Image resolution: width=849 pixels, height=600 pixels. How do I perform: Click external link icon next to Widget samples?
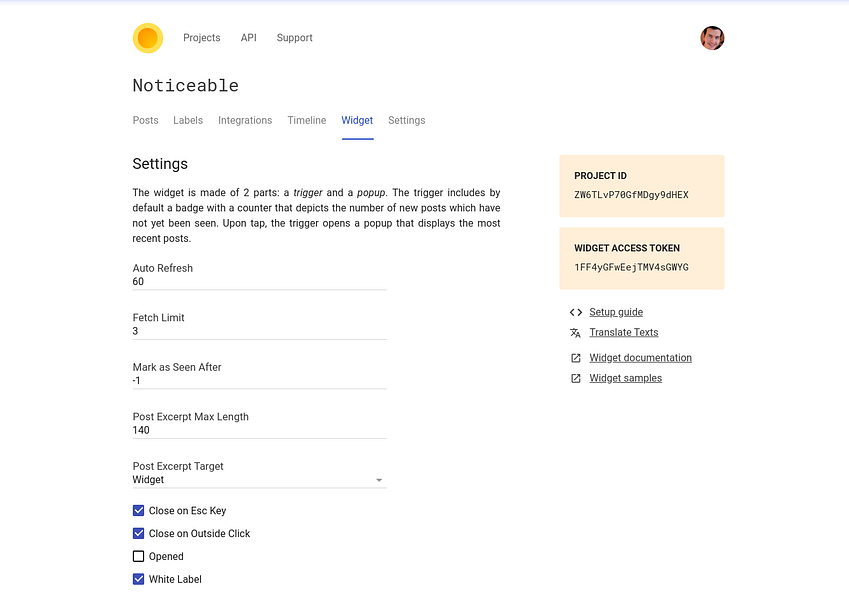[x=576, y=379]
